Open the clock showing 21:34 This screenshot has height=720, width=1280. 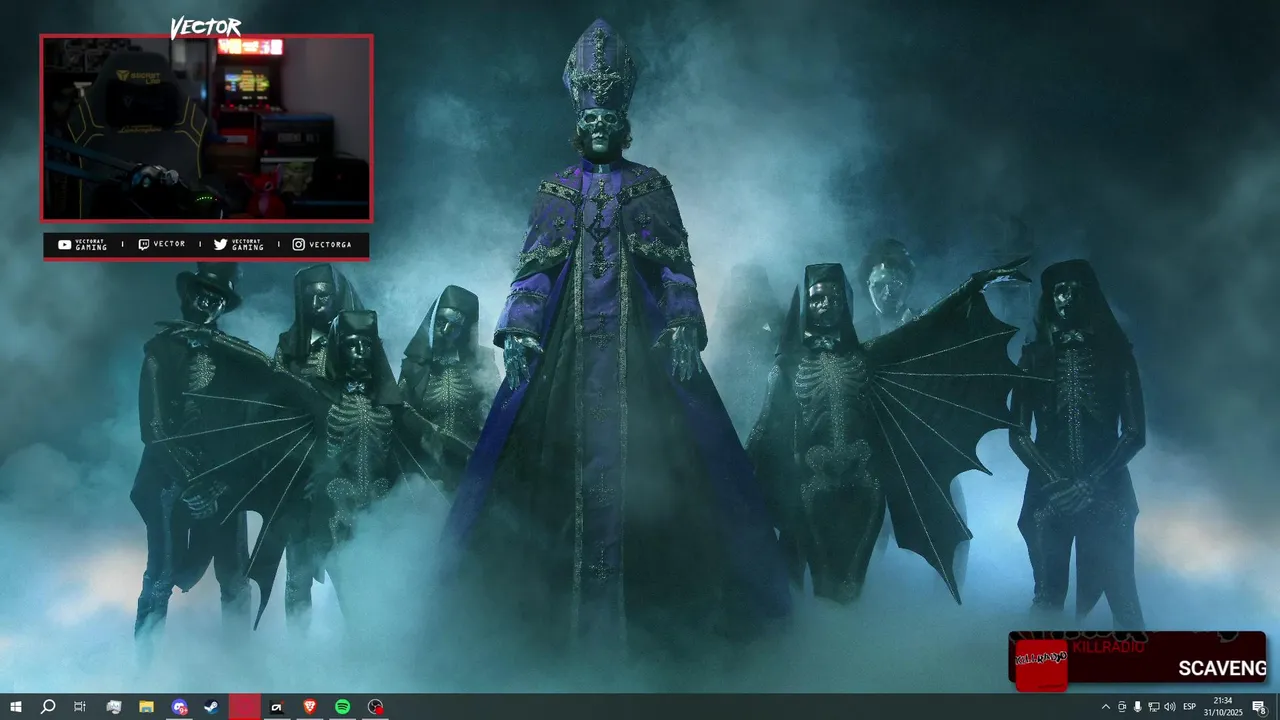[1222, 707]
